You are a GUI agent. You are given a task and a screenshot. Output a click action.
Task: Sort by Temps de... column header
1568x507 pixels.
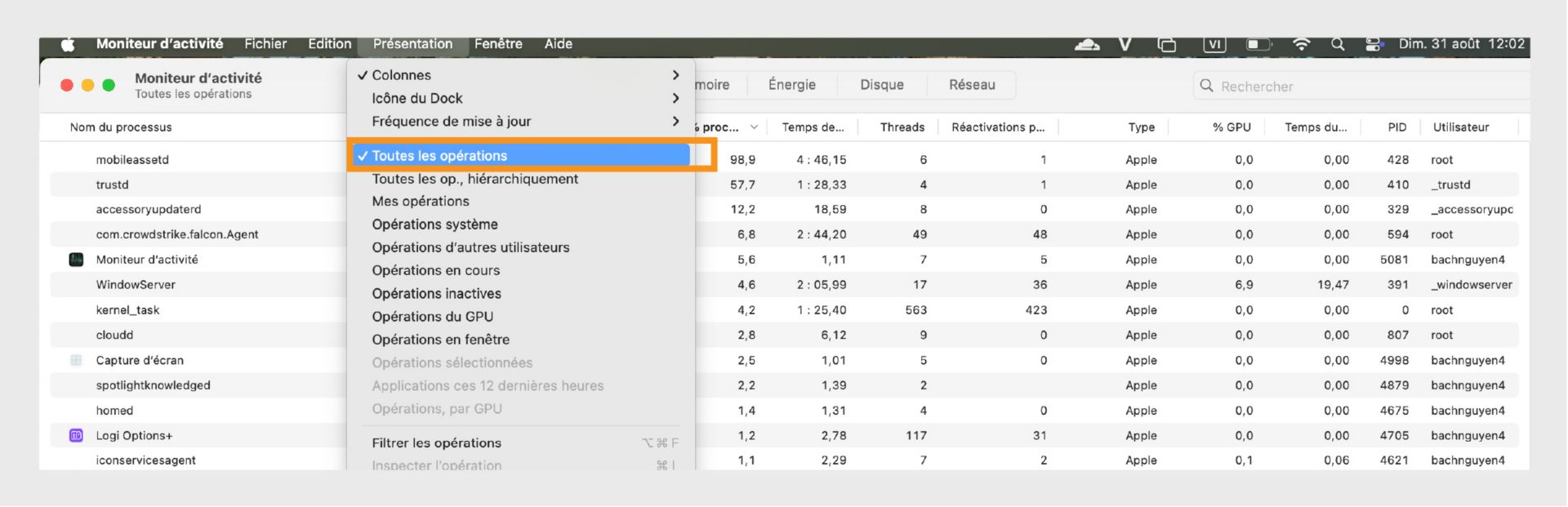813,127
